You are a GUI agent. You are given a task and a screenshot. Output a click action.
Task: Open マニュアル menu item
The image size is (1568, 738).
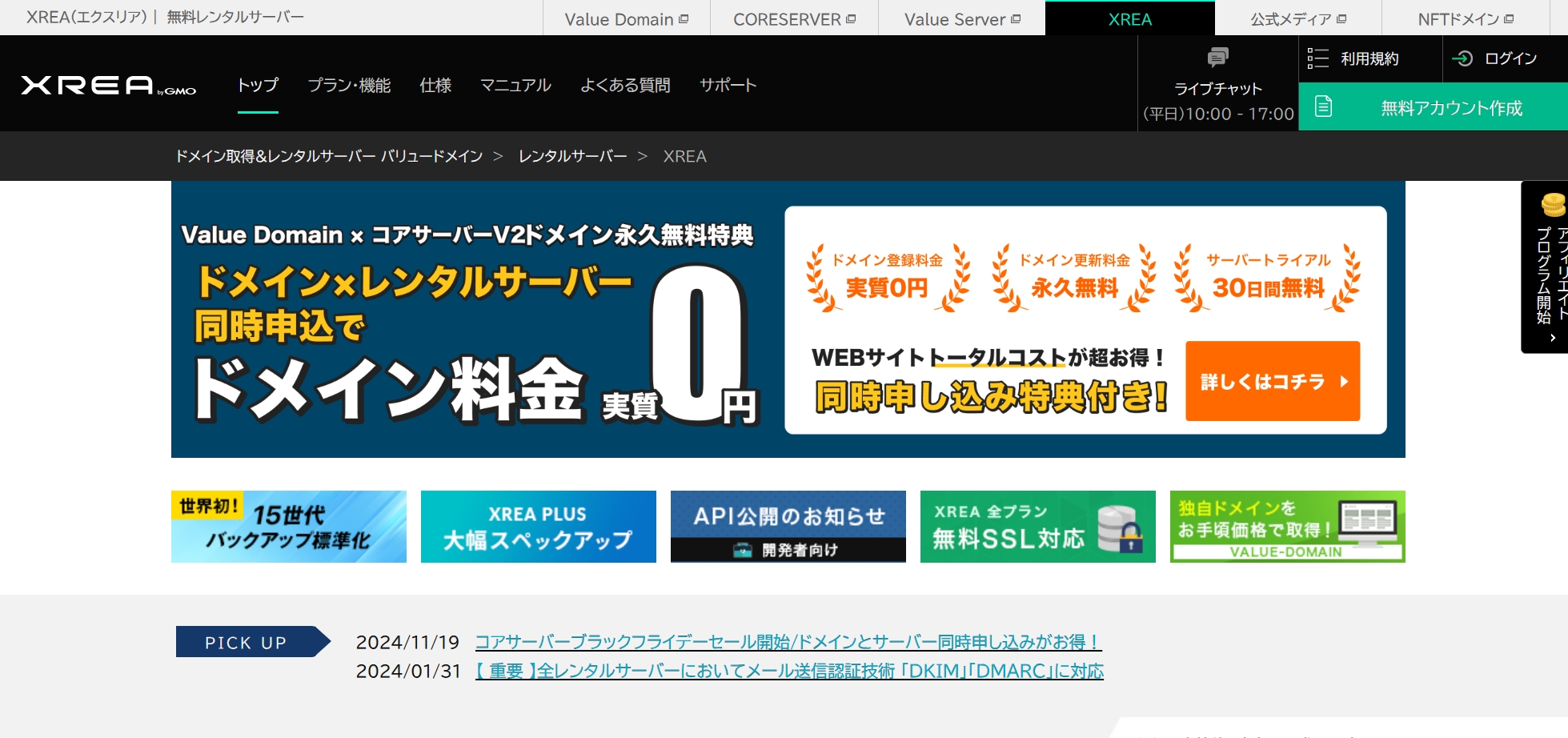click(515, 85)
